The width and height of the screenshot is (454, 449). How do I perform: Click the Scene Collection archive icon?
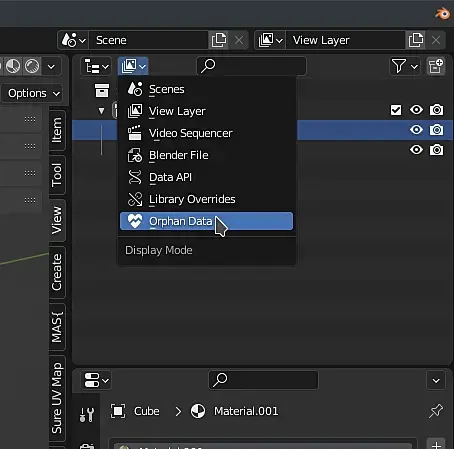tap(102, 90)
